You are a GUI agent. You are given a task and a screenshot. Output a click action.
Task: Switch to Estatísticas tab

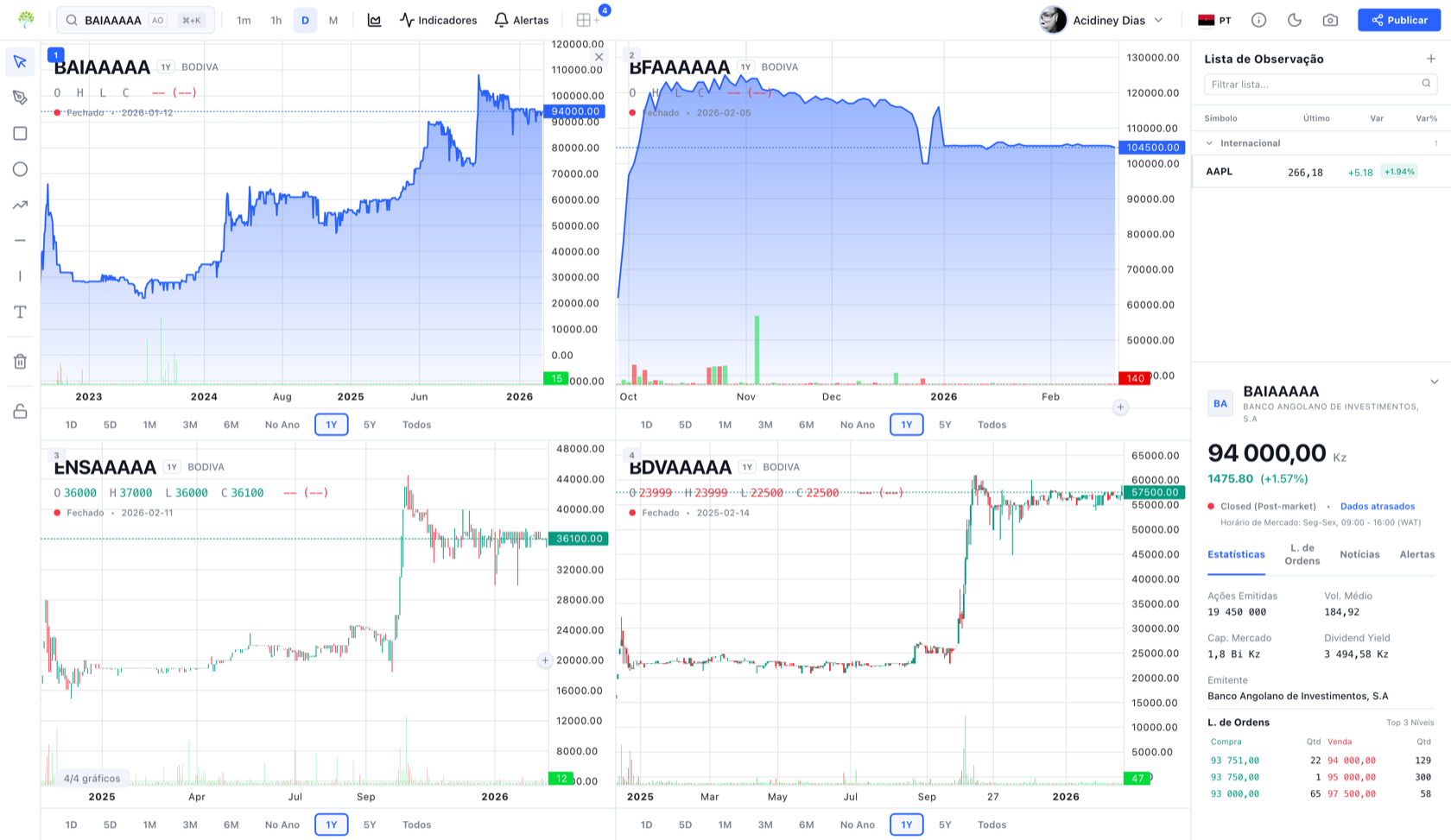tap(1236, 554)
